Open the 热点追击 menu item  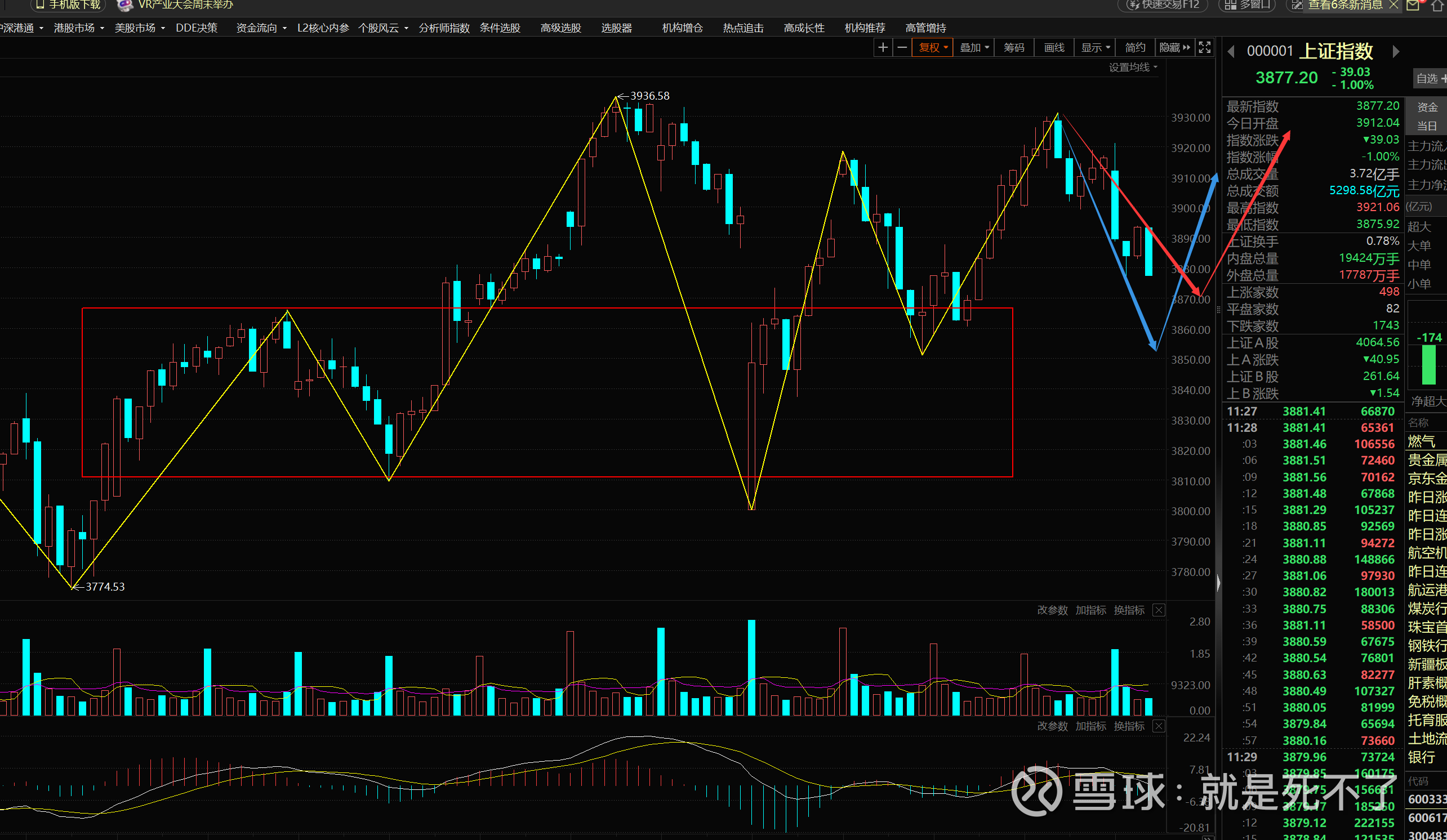pyautogui.click(x=743, y=28)
